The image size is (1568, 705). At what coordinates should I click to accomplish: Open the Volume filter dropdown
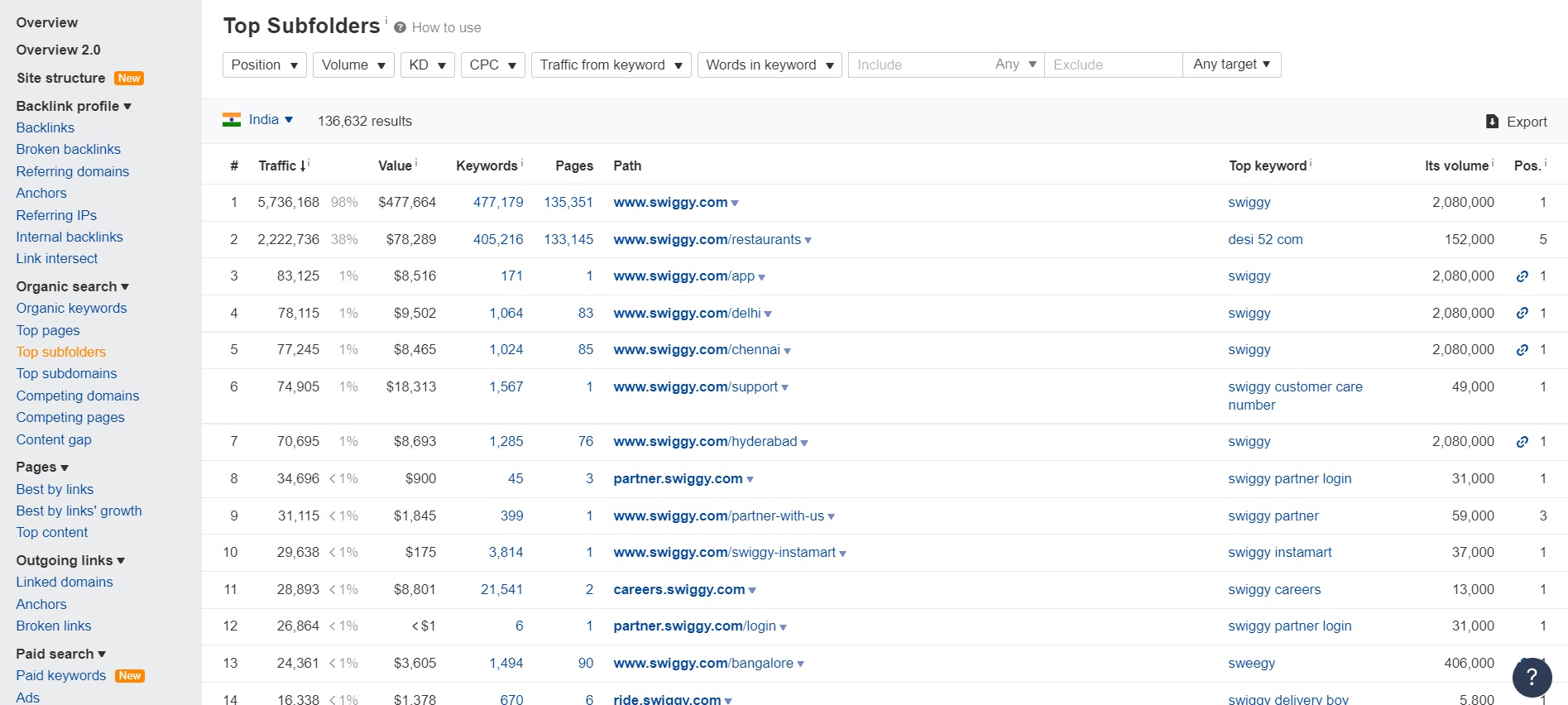353,65
